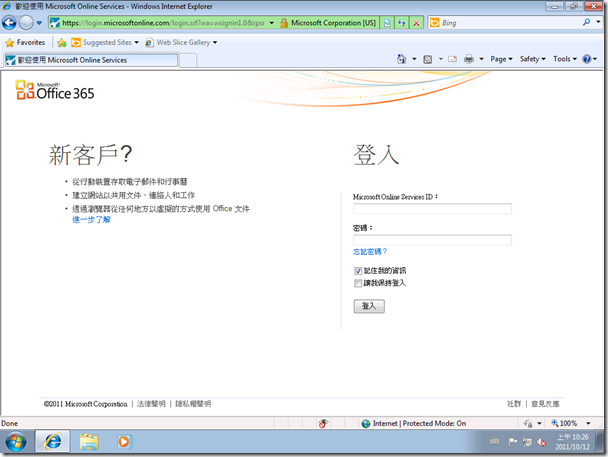Expand the zoom level dropdown arrow
Screen dimensions: 608x457
click(x=588, y=423)
